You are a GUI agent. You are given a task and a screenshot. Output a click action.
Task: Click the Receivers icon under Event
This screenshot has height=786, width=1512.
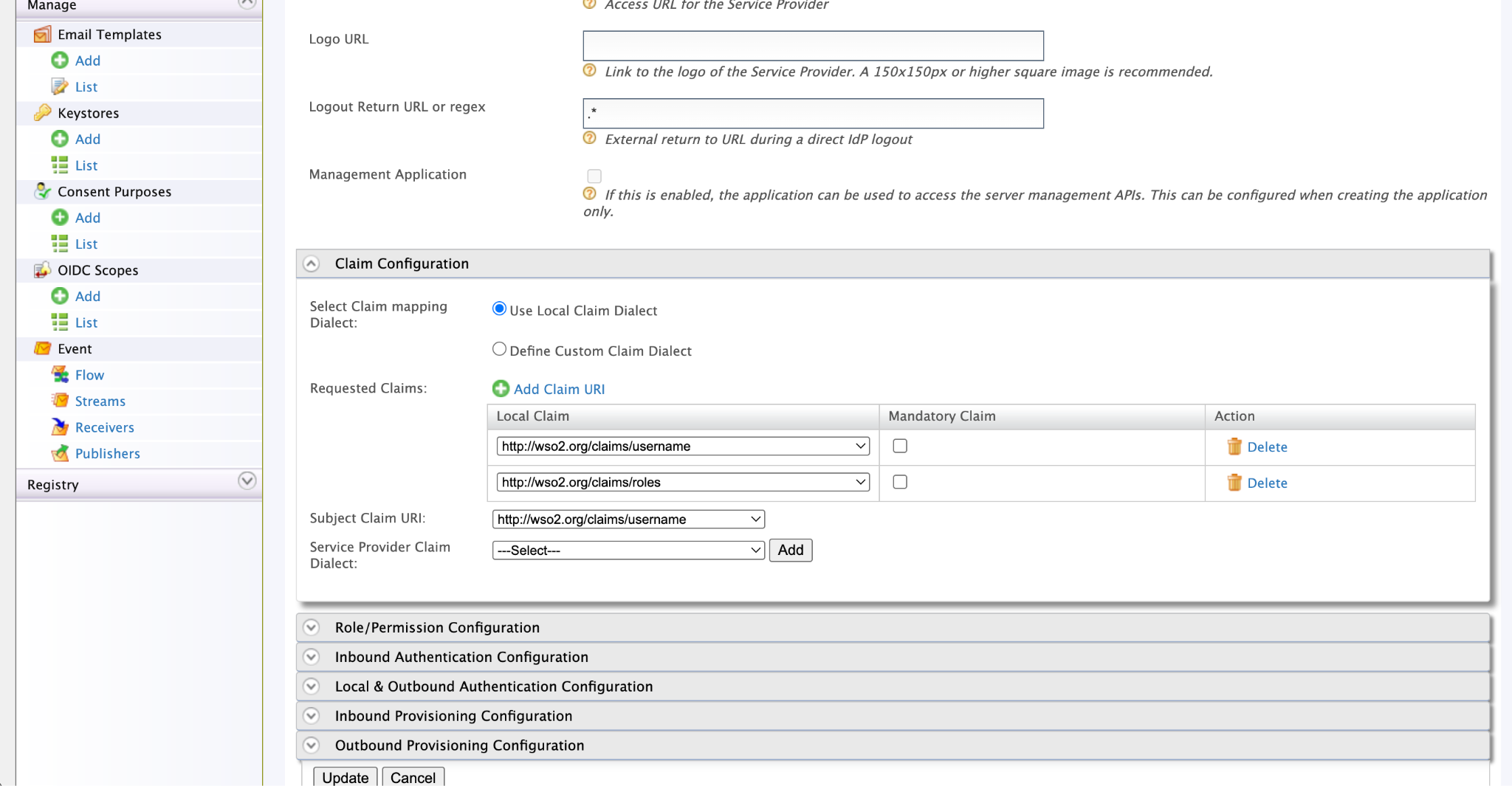point(60,427)
